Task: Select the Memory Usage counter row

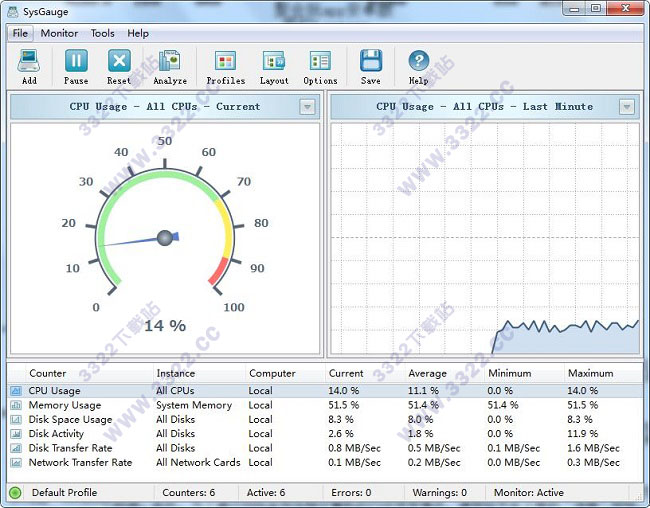Action: [x=325, y=405]
